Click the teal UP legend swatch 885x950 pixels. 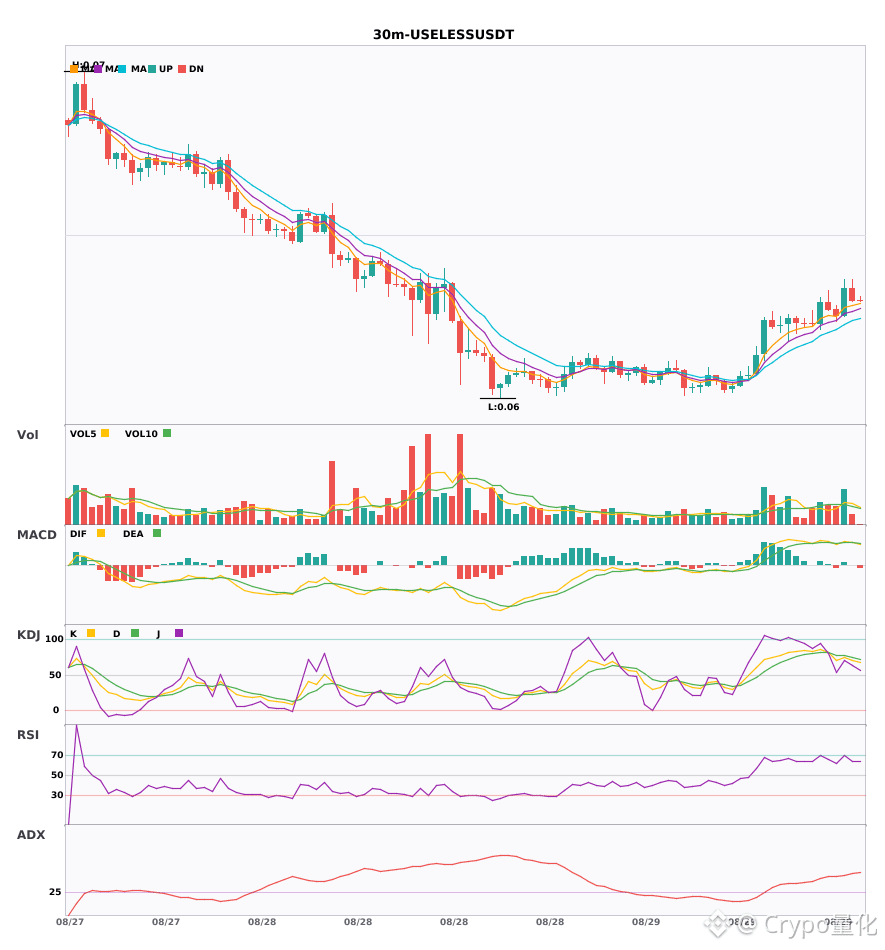pos(152,69)
